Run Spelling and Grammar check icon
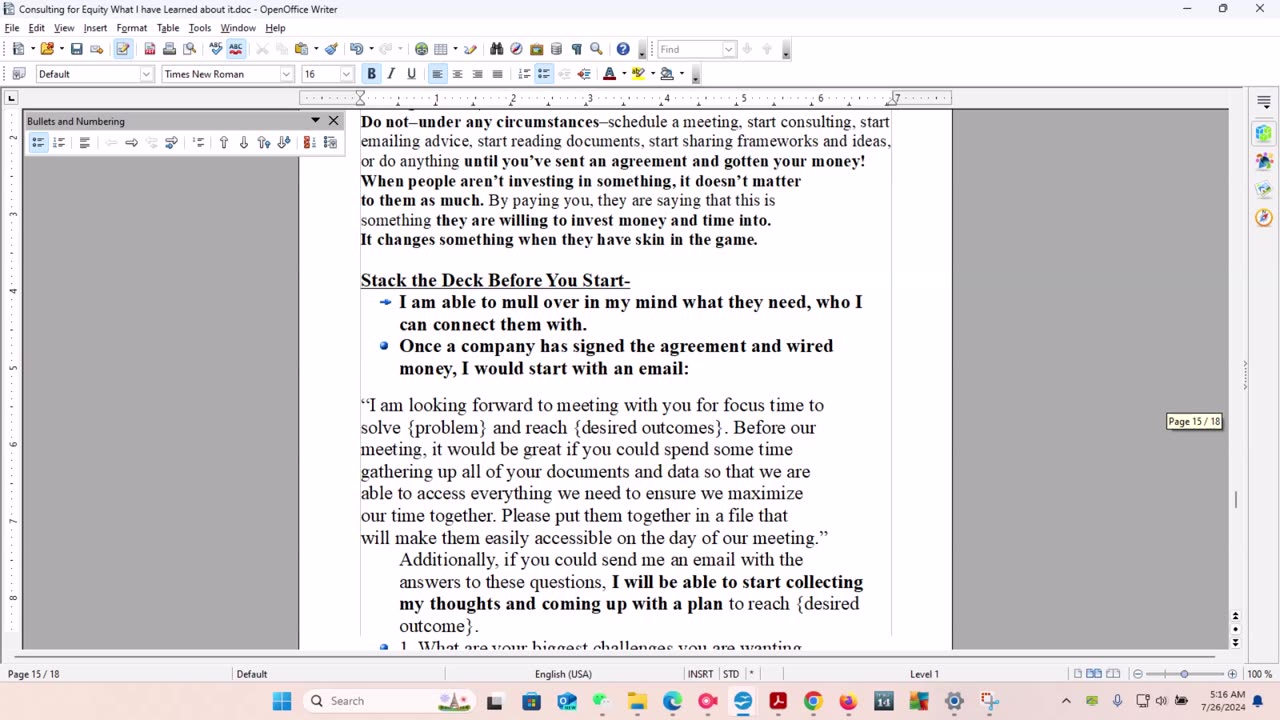1280x720 pixels. (216, 49)
